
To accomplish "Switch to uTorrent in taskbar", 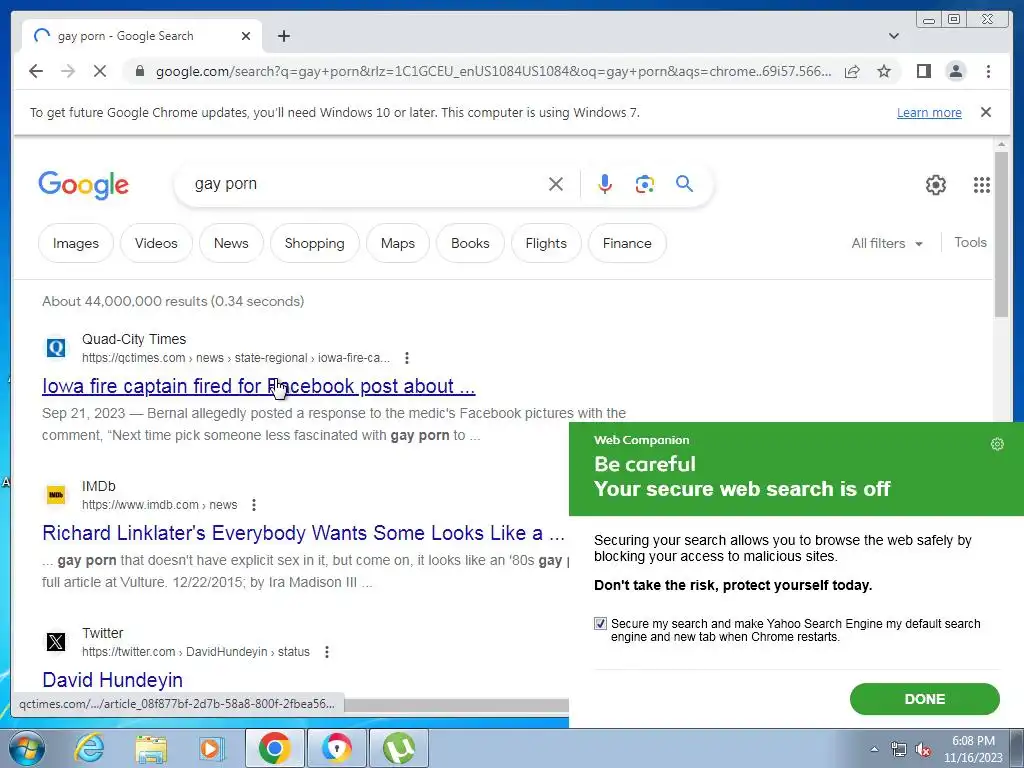I will point(399,748).
